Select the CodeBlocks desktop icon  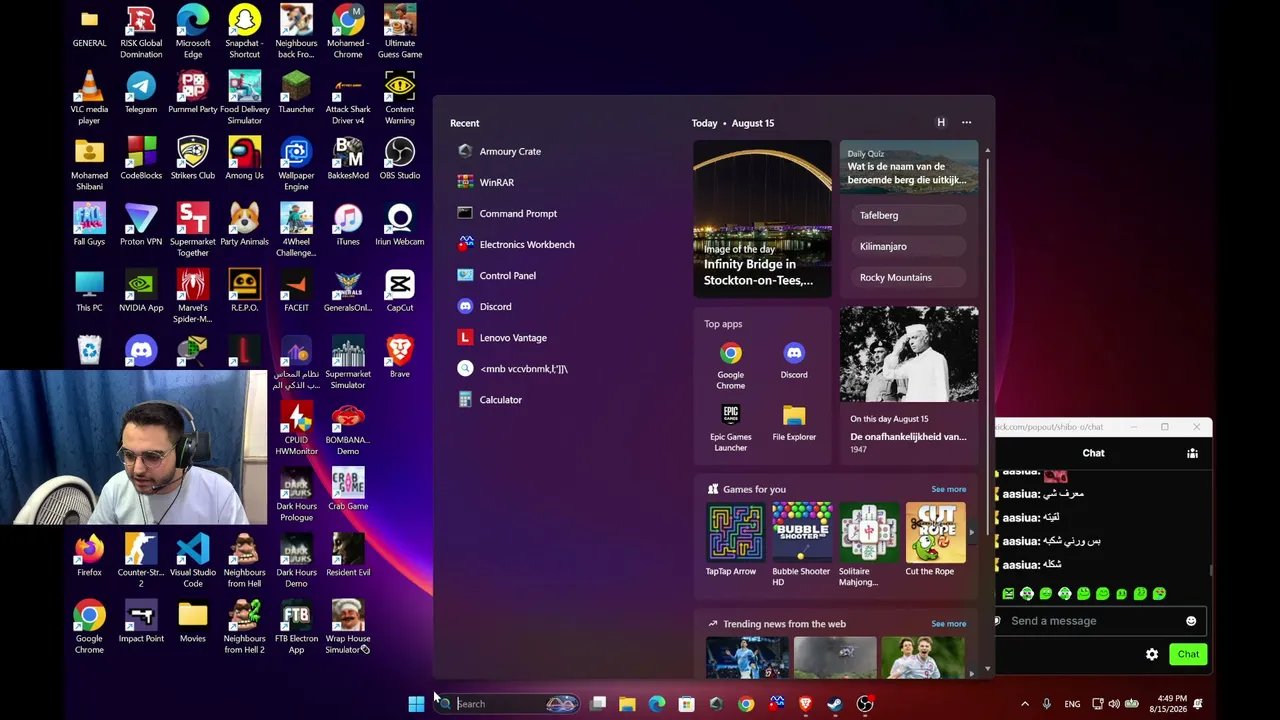click(141, 159)
